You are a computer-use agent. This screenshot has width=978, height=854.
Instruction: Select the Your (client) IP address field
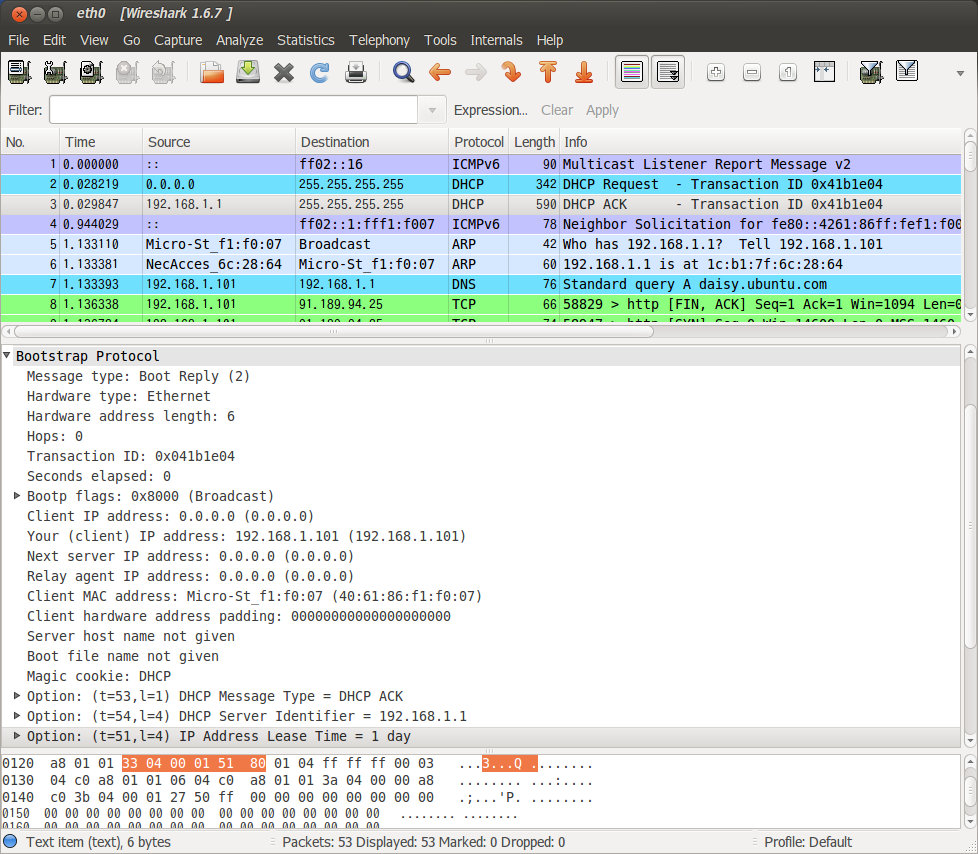tap(246, 536)
